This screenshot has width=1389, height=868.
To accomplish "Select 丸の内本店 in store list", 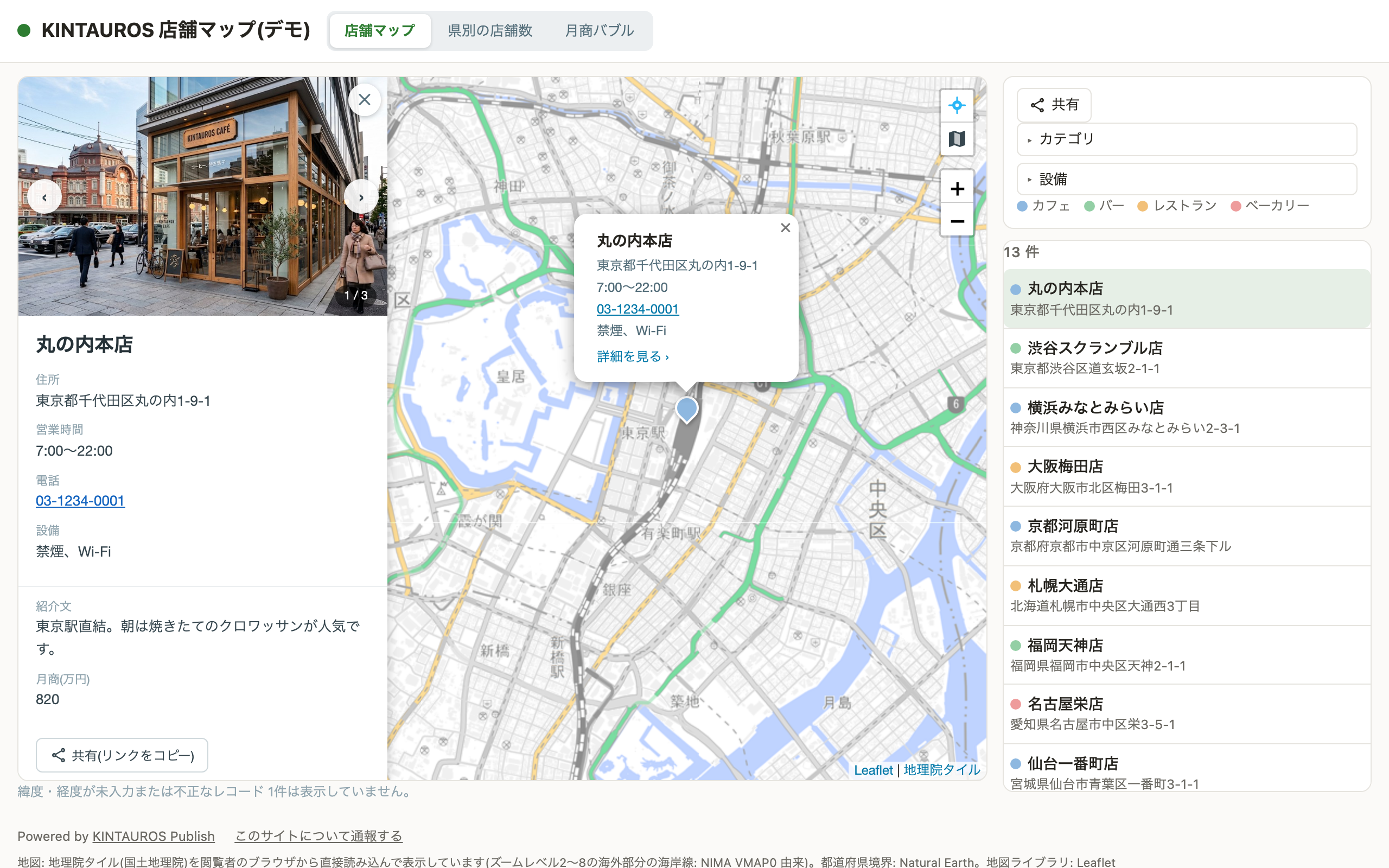I will (1187, 298).
